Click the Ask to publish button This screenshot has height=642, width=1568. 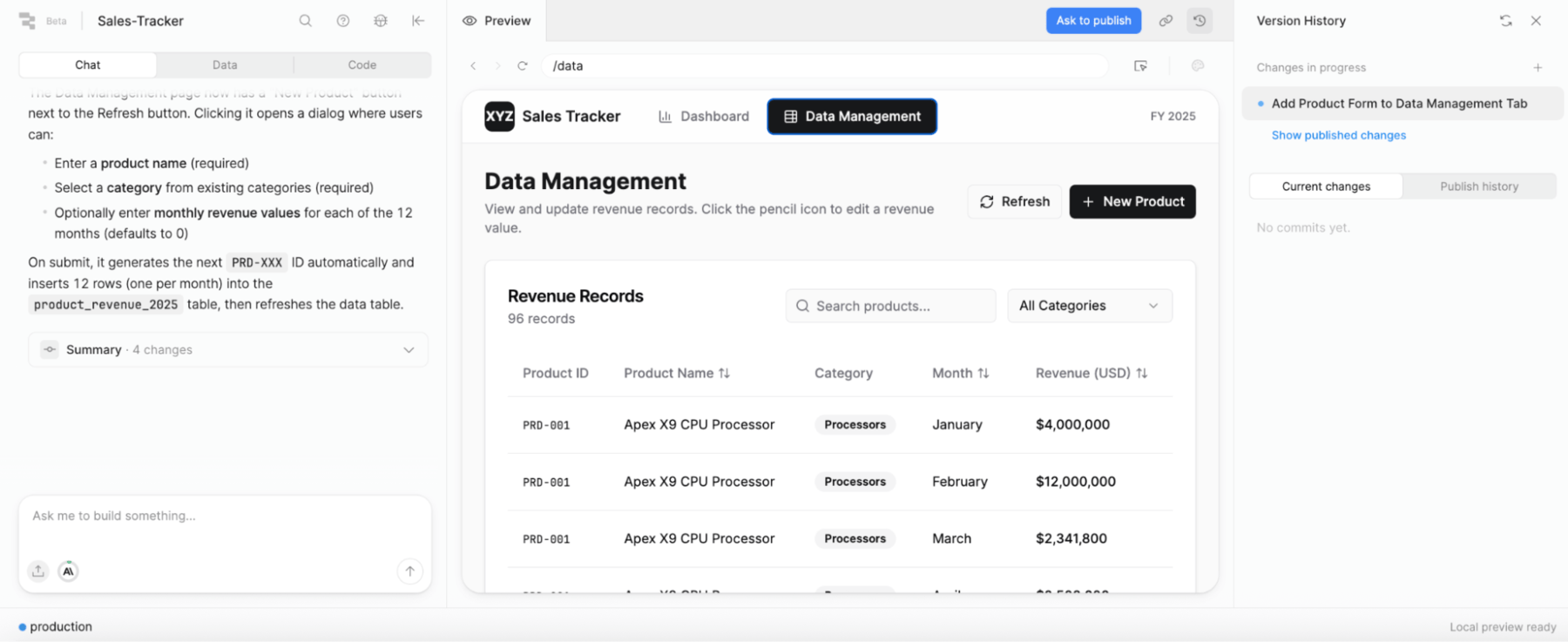pyautogui.click(x=1093, y=21)
